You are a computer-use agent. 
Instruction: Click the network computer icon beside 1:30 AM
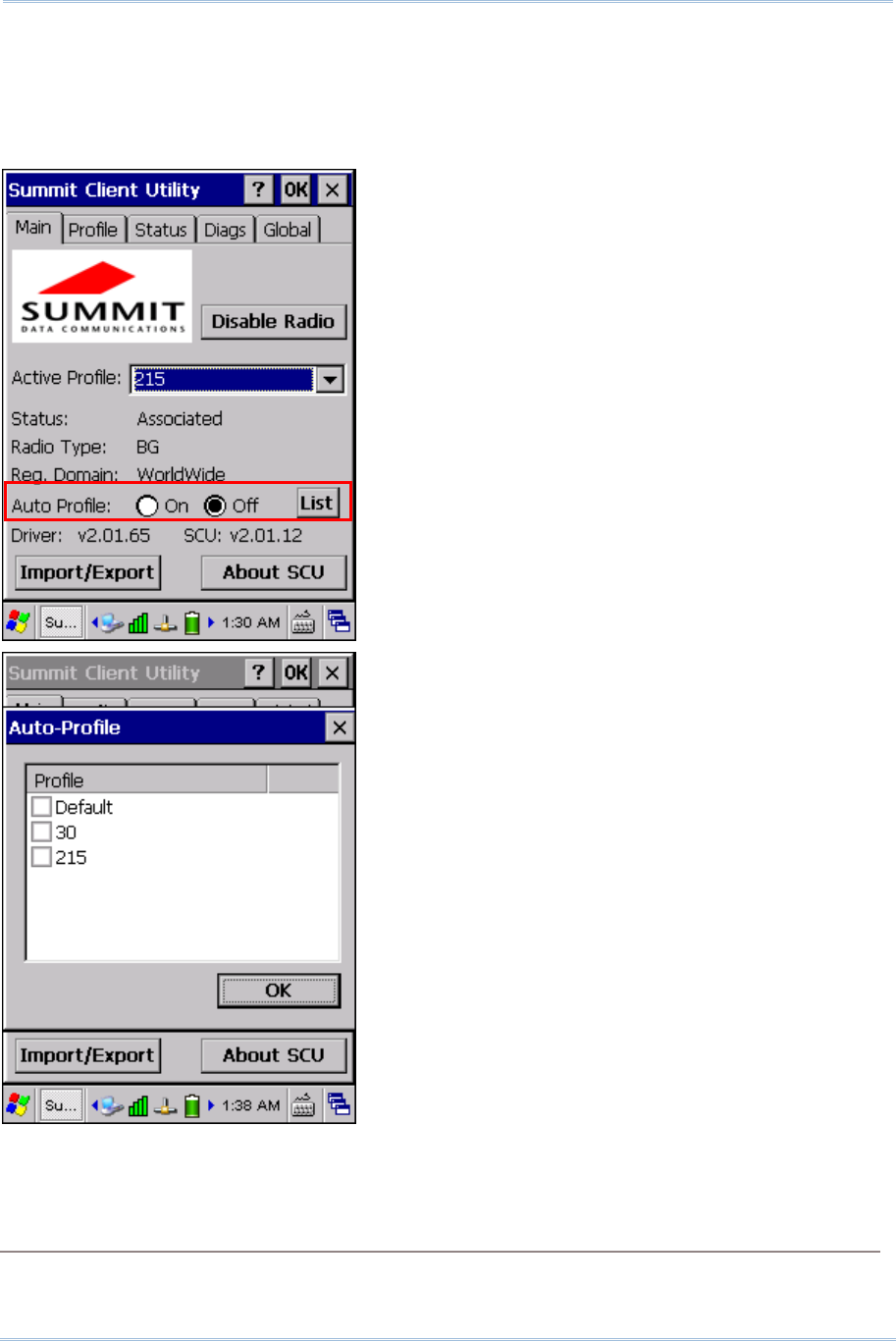click(111, 622)
